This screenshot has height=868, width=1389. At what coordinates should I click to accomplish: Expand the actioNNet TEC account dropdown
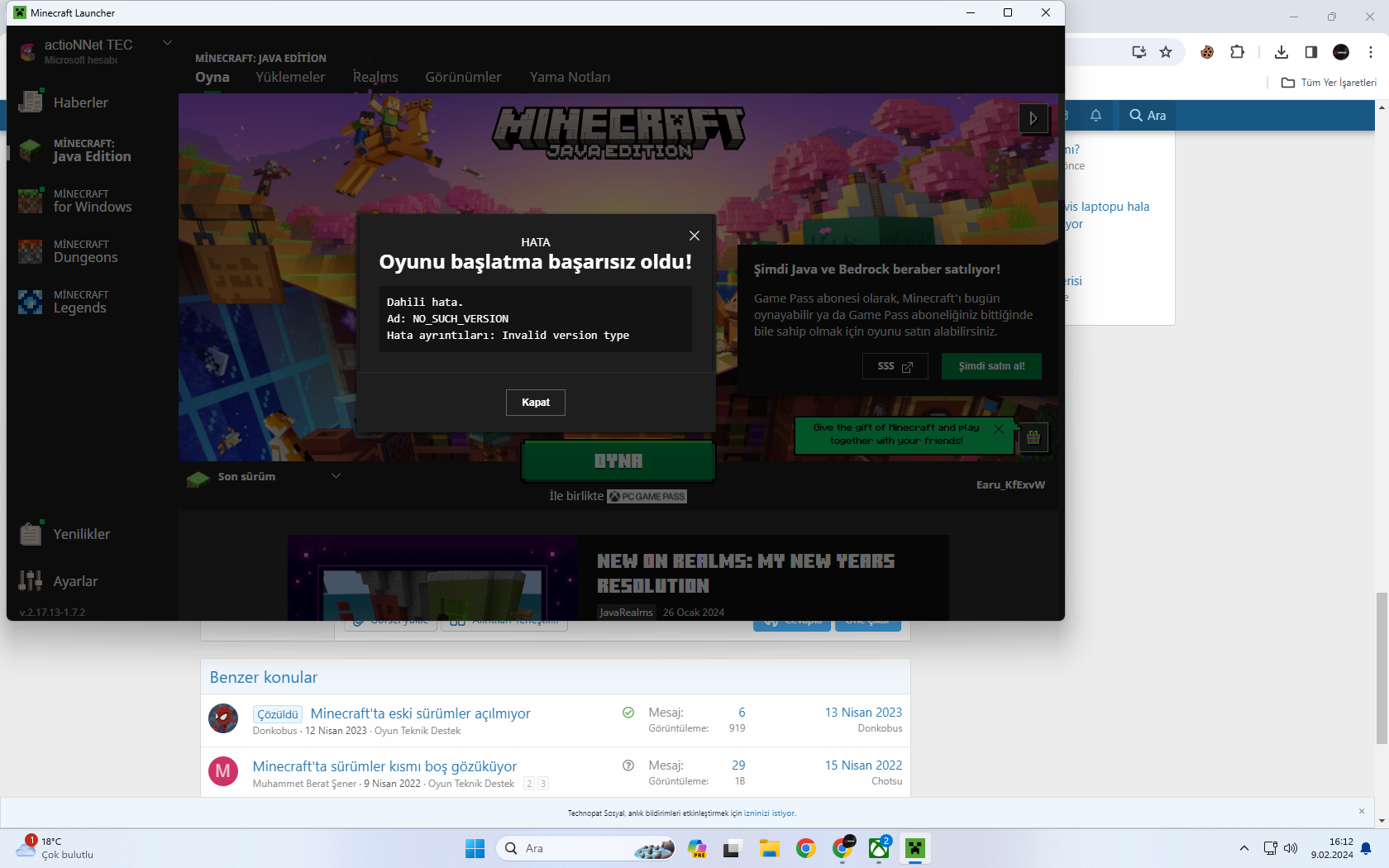[x=167, y=43]
